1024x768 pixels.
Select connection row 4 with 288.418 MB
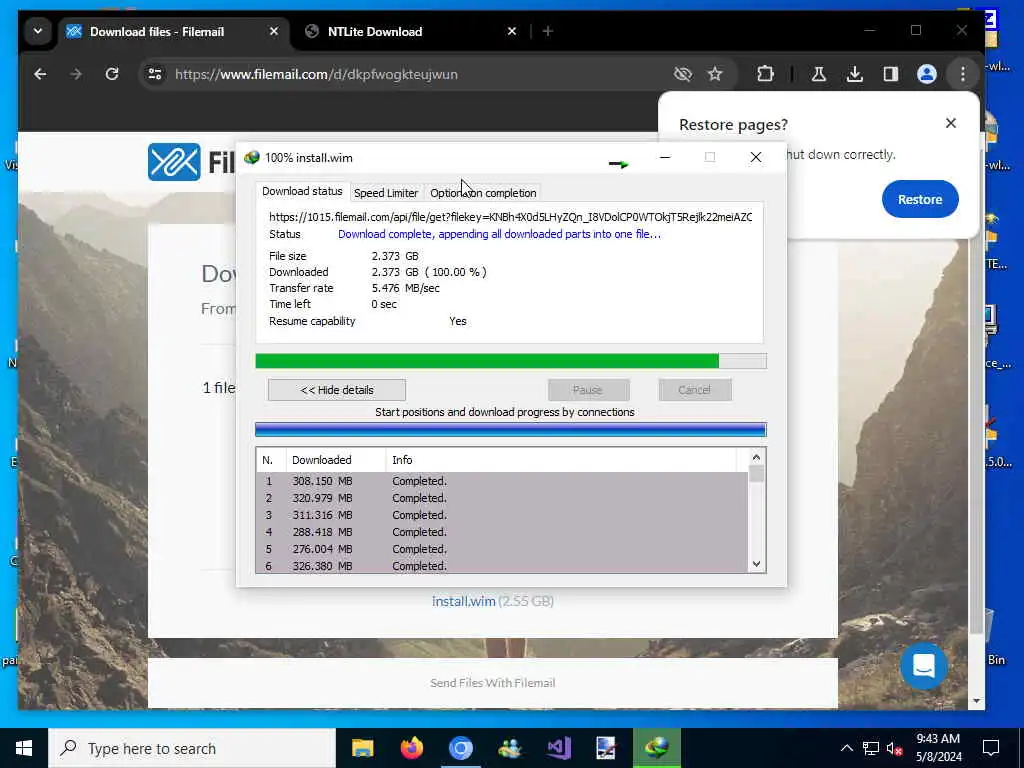point(502,532)
